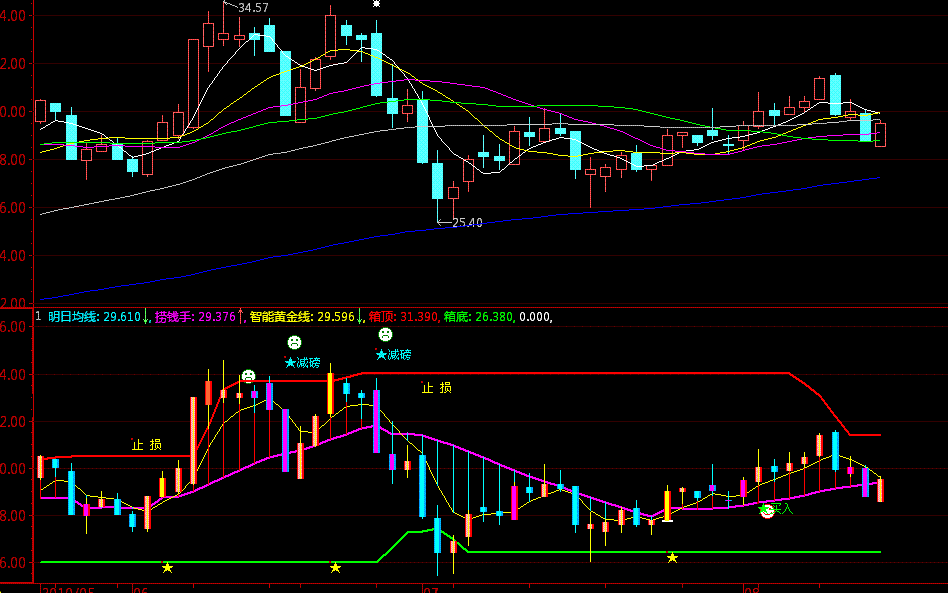
Task: Click the number 1 at the indicator pane header
Action: click(x=38, y=316)
